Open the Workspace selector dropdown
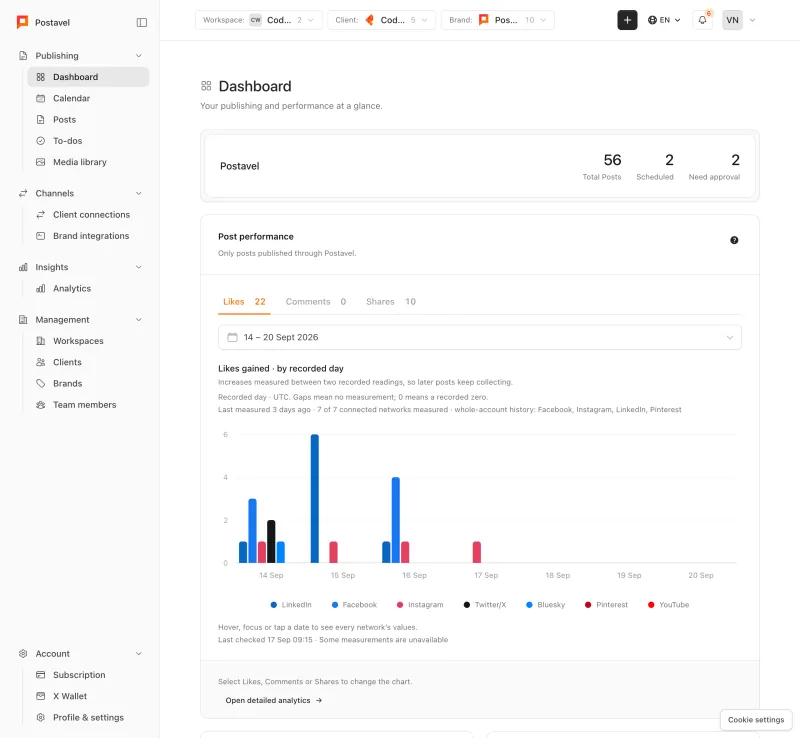The width and height of the screenshot is (800, 738). click(x=259, y=20)
